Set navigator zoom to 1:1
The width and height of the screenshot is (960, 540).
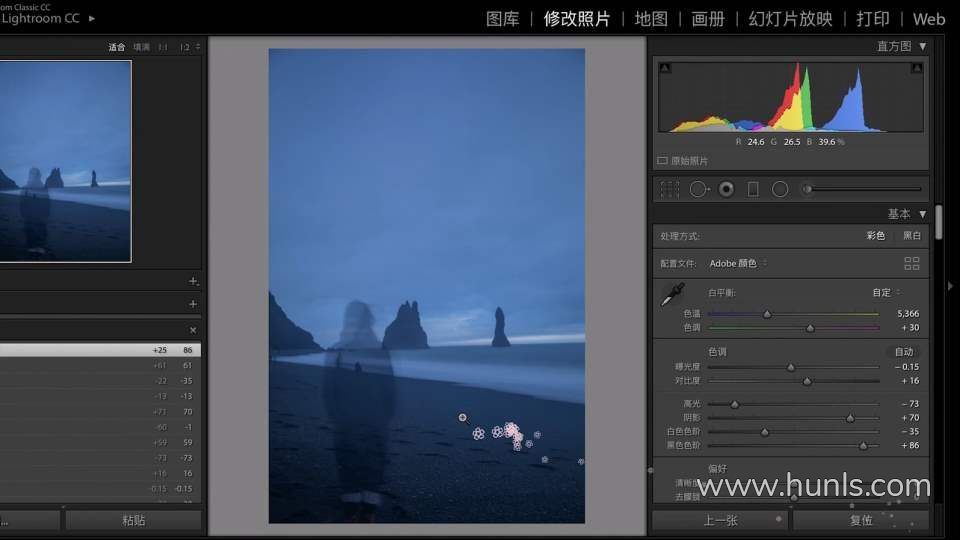tap(162, 47)
